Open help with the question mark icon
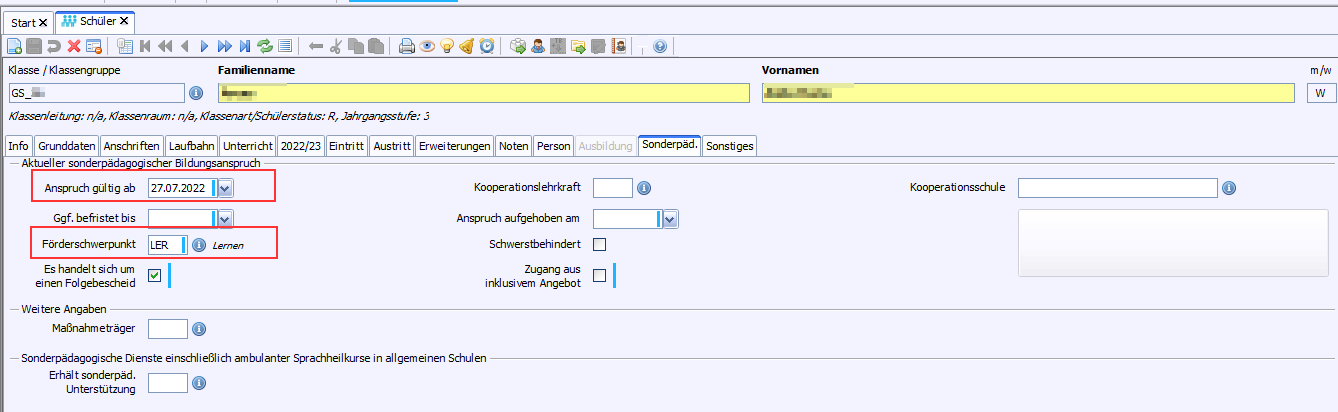Image resolution: width=1338 pixels, height=412 pixels. click(x=660, y=46)
